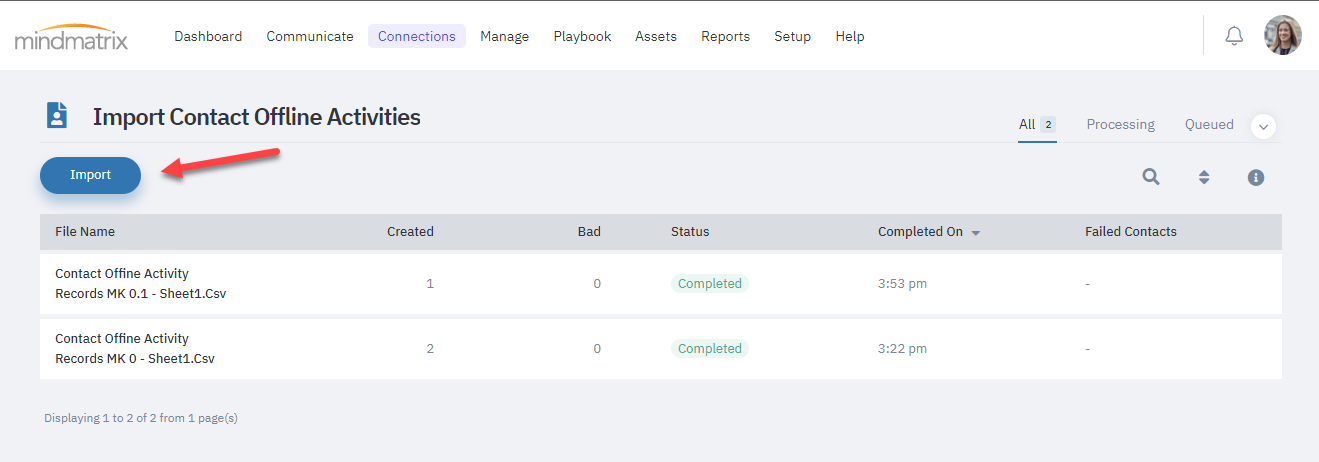The width and height of the screenshot is (1319, 462).
Task: Click the search magnifier icon
Action: coord(1151,177)
